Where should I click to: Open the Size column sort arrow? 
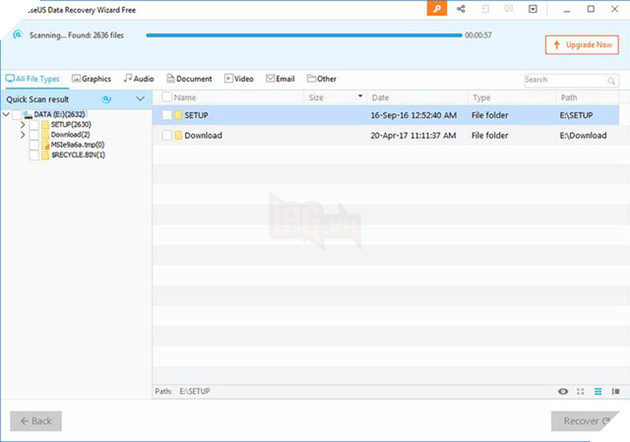(360, 96)
